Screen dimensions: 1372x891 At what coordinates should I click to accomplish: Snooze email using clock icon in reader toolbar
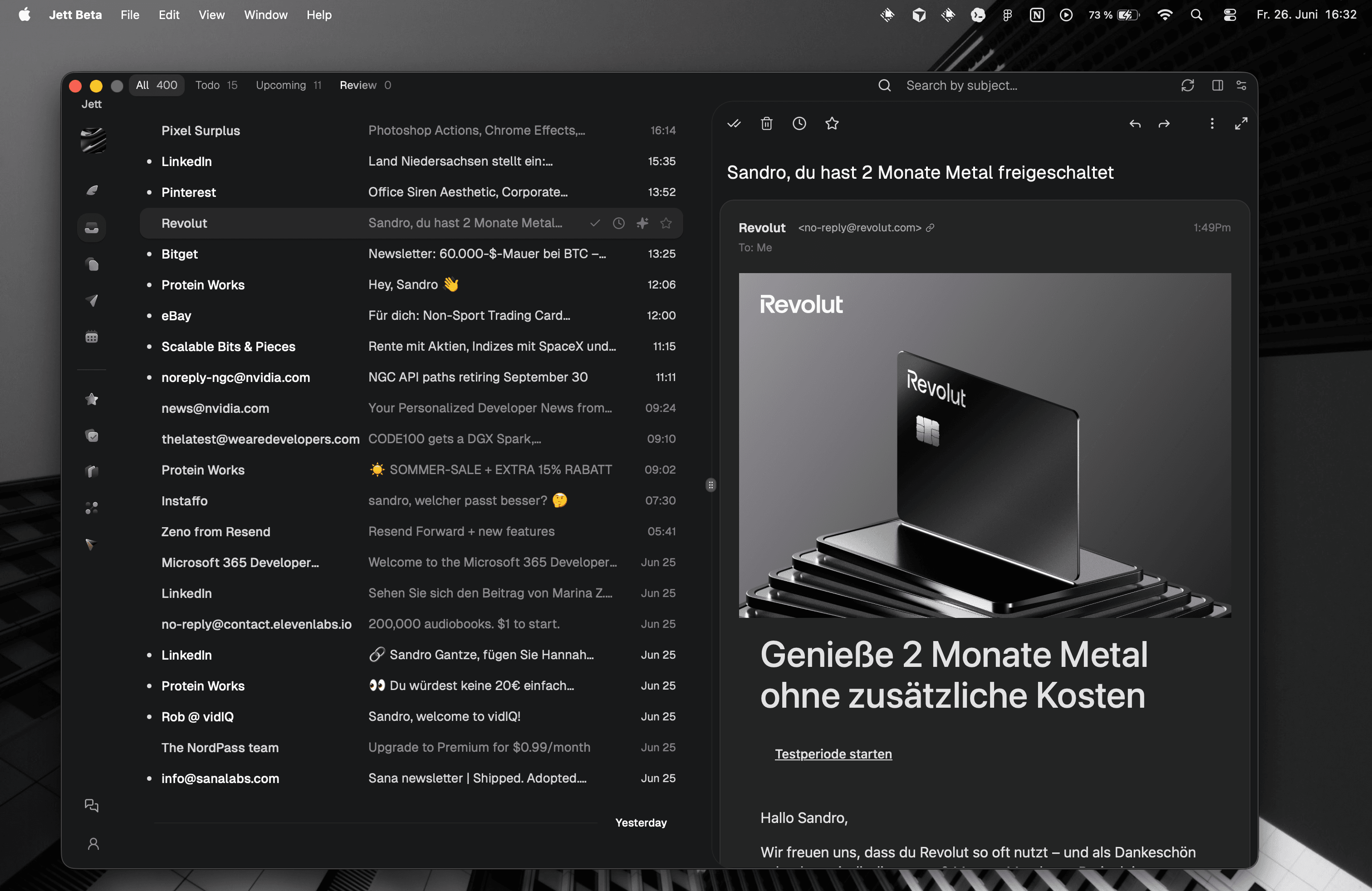click(x=799, y=123)
